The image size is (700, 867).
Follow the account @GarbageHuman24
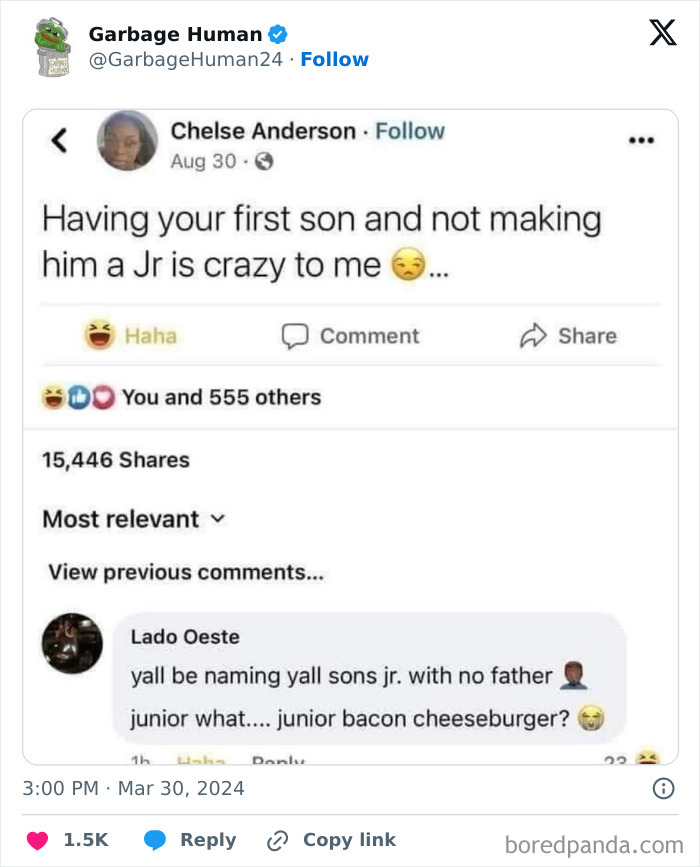coord(335,59)
